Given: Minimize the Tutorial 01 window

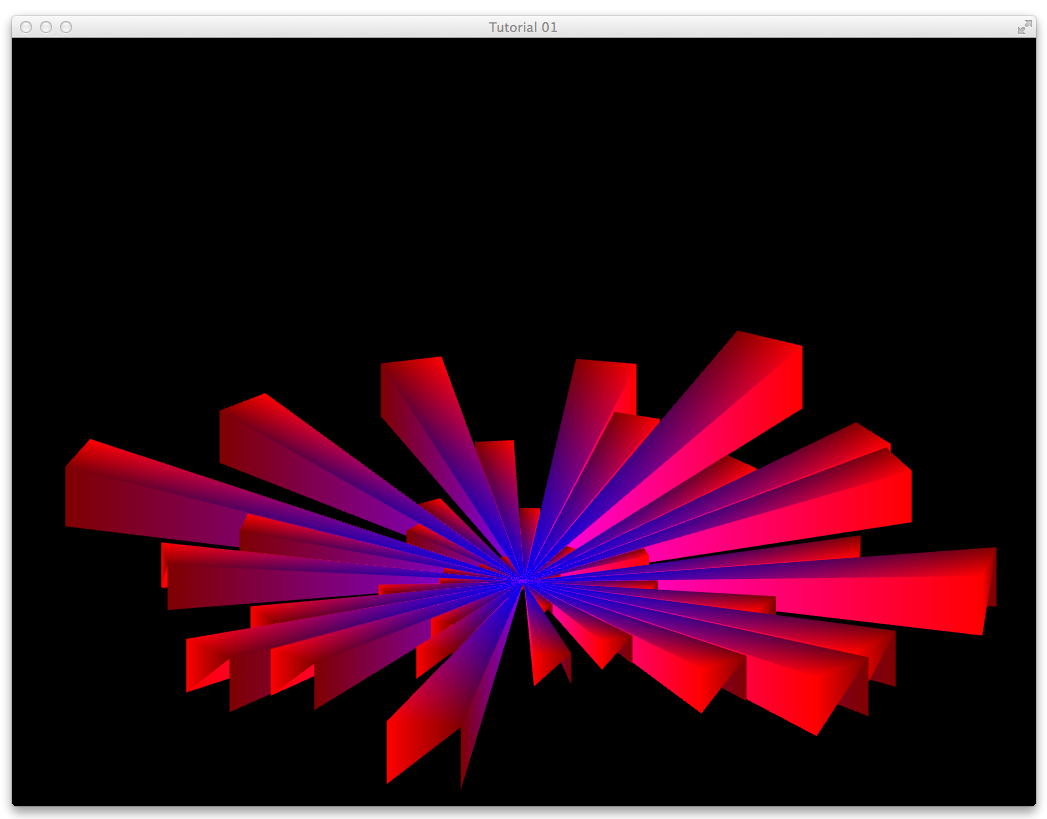Looking at the screenshot, I should (46, 27).
